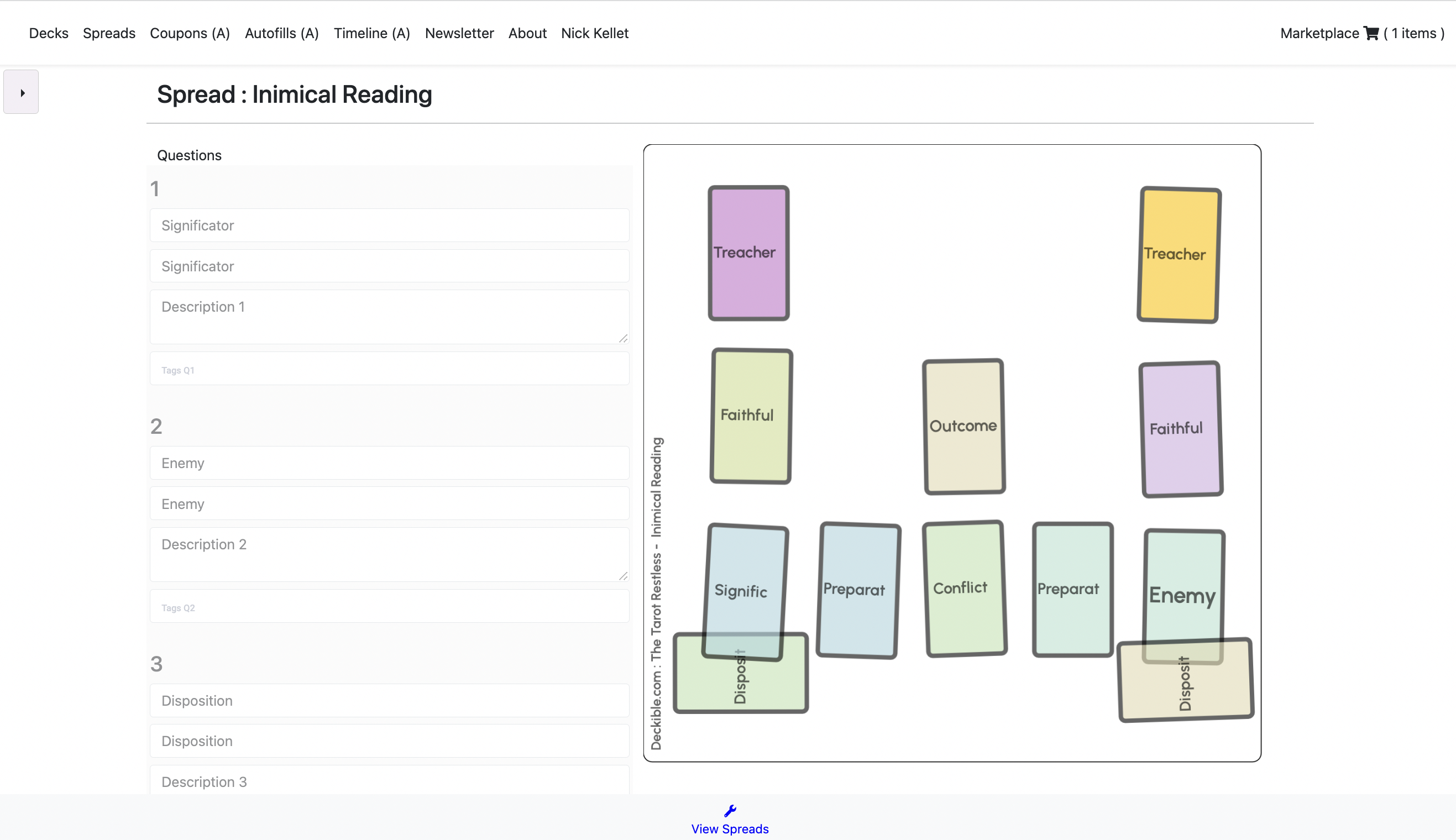Image resolution: width=1456 pixels, height=840 pixels.
Task: Click the Tags Q2 field
Action: (x=390, y=607)
